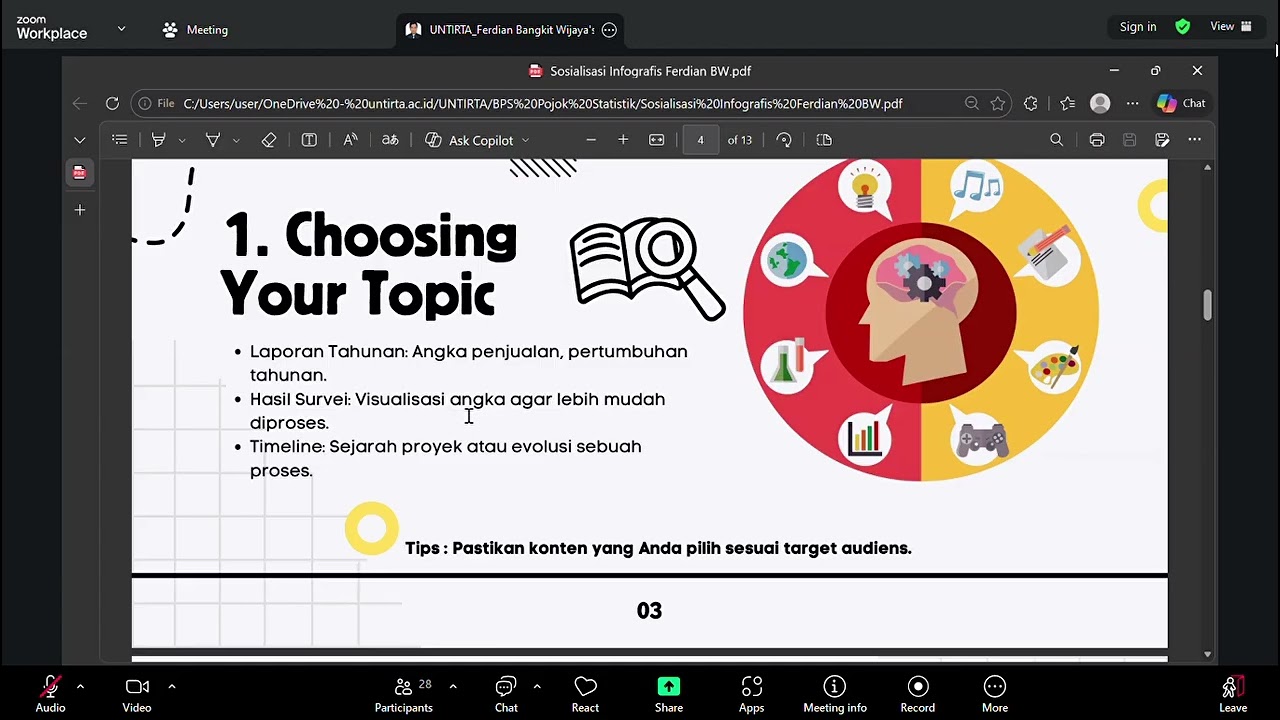This screenshot has width=1280, height=720.
Task: Select the PDF sidebar tab icon
Action: point(80,173)
